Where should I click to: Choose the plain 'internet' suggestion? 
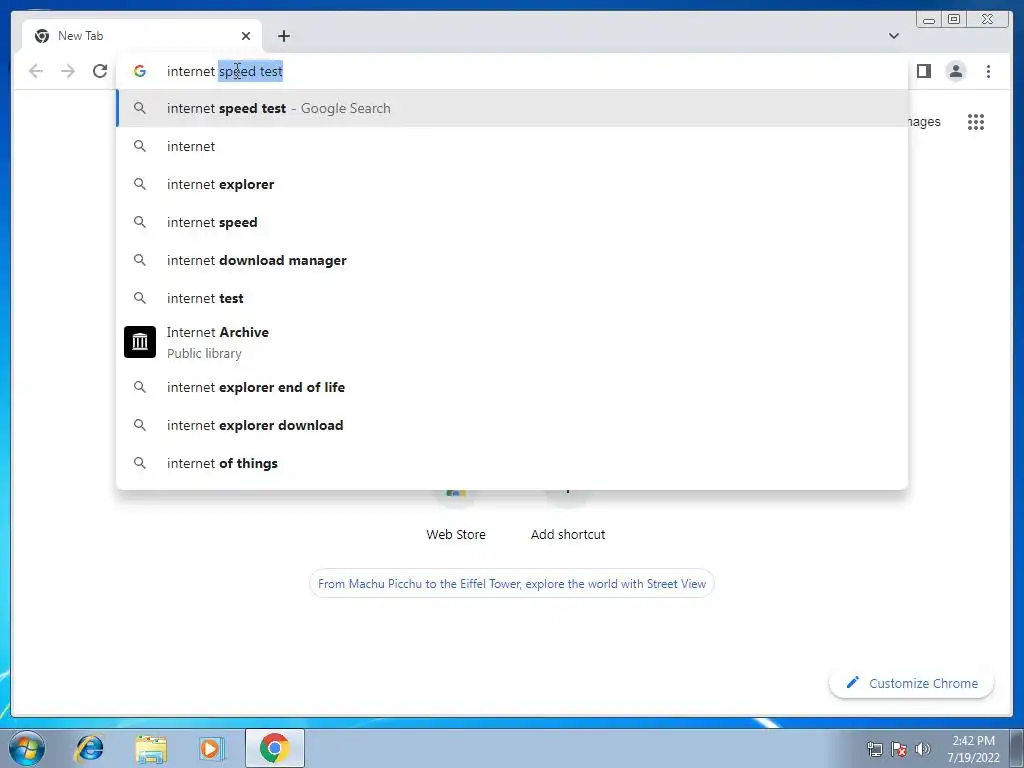(512, 146)
